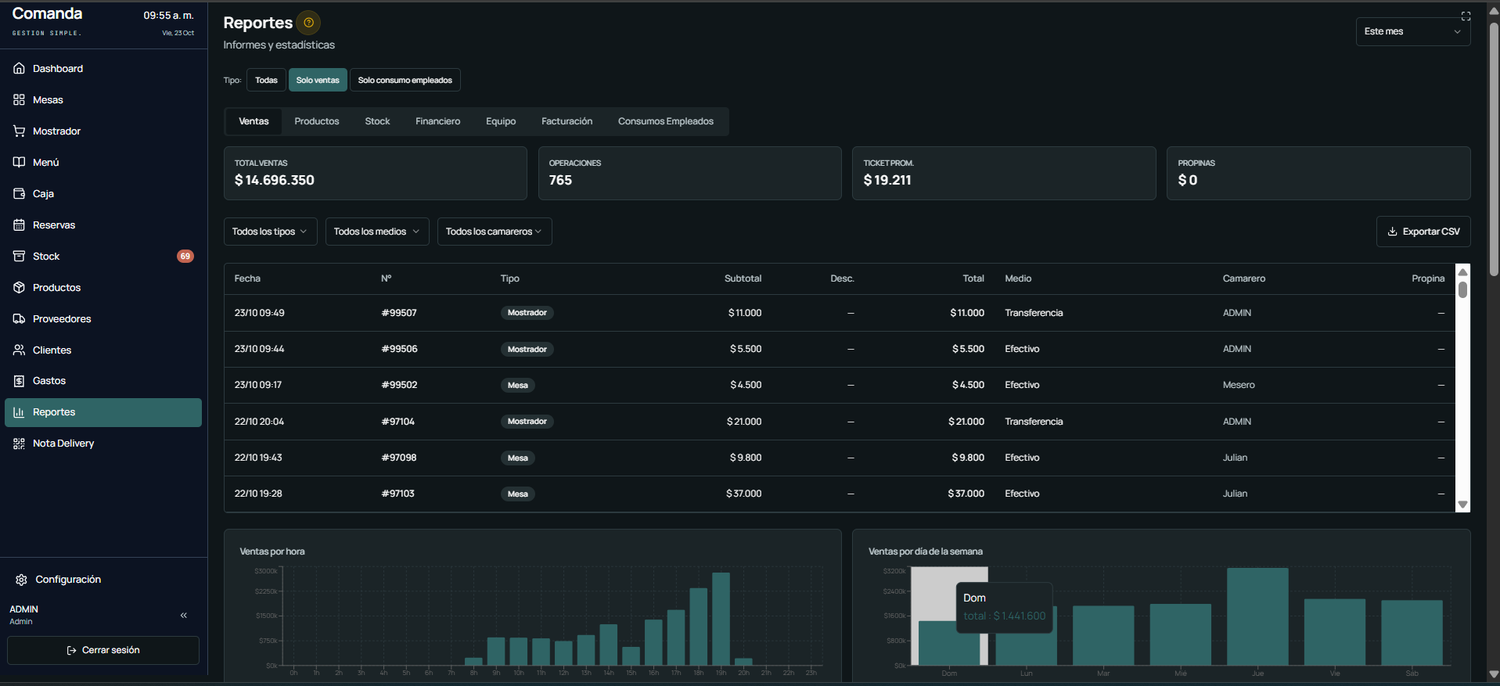Click the Mostrador tag in row #99507
Viewport: 1500px width, 686px height.
coord(527,313)
